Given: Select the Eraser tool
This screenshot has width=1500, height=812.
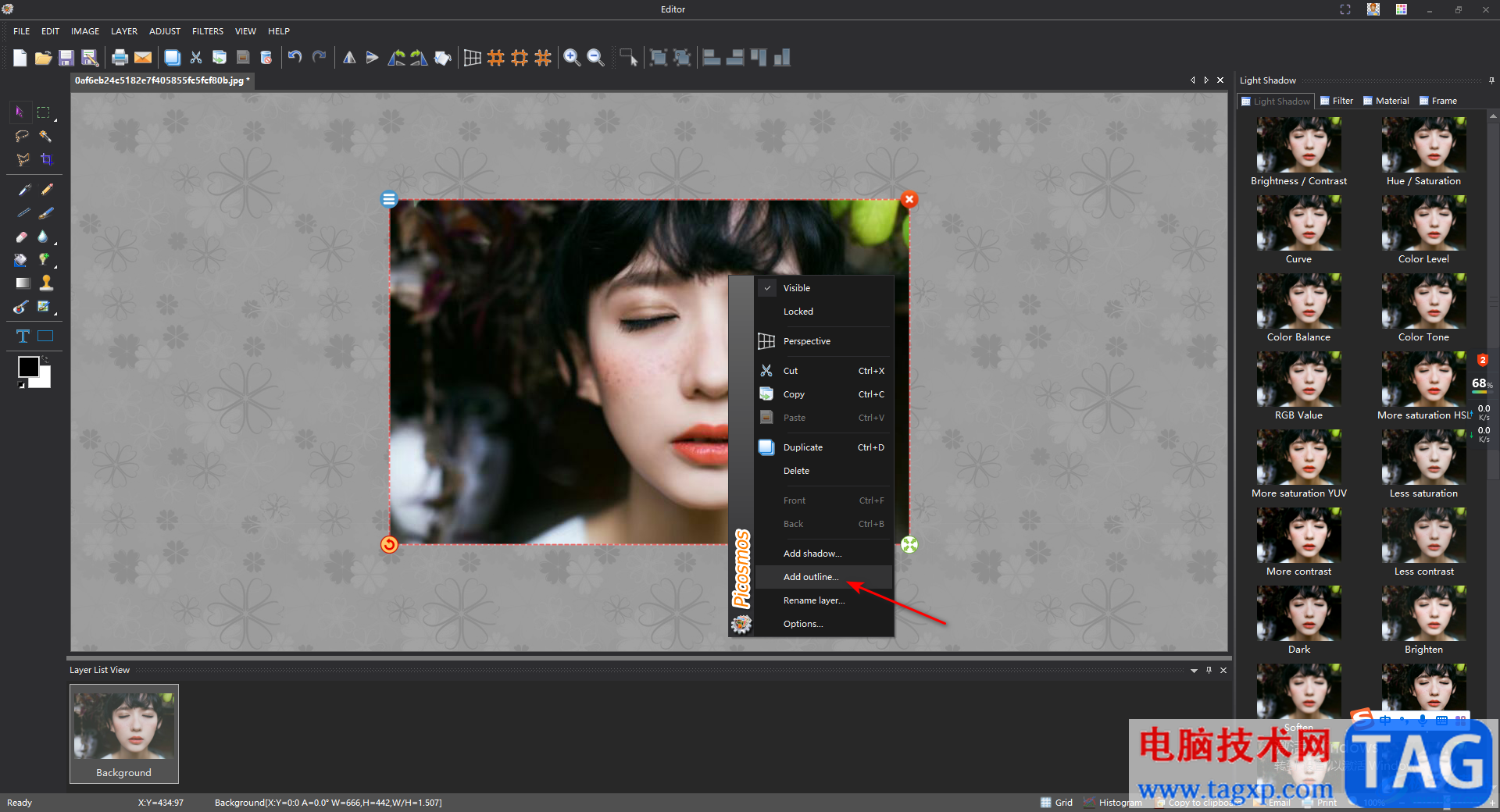Looking at the screenshot, I should 22,237.
